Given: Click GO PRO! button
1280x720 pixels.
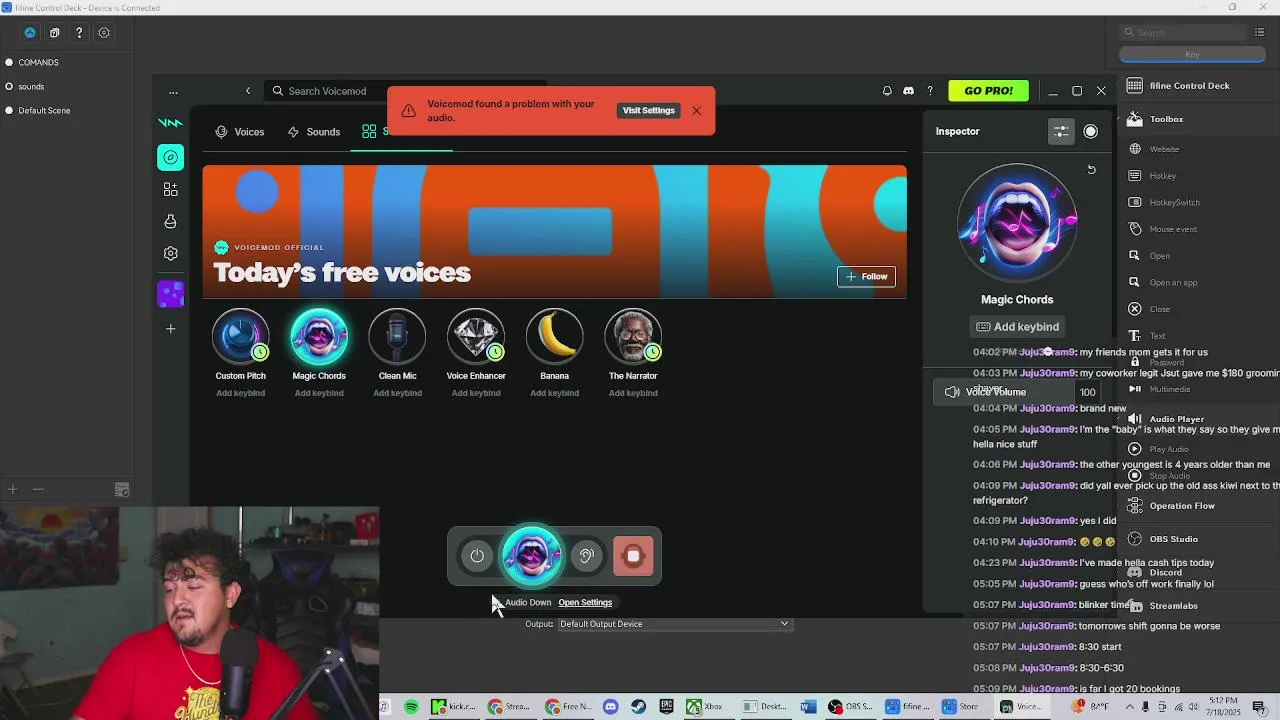Looking at the screenshot, I should tap(988, 91).
